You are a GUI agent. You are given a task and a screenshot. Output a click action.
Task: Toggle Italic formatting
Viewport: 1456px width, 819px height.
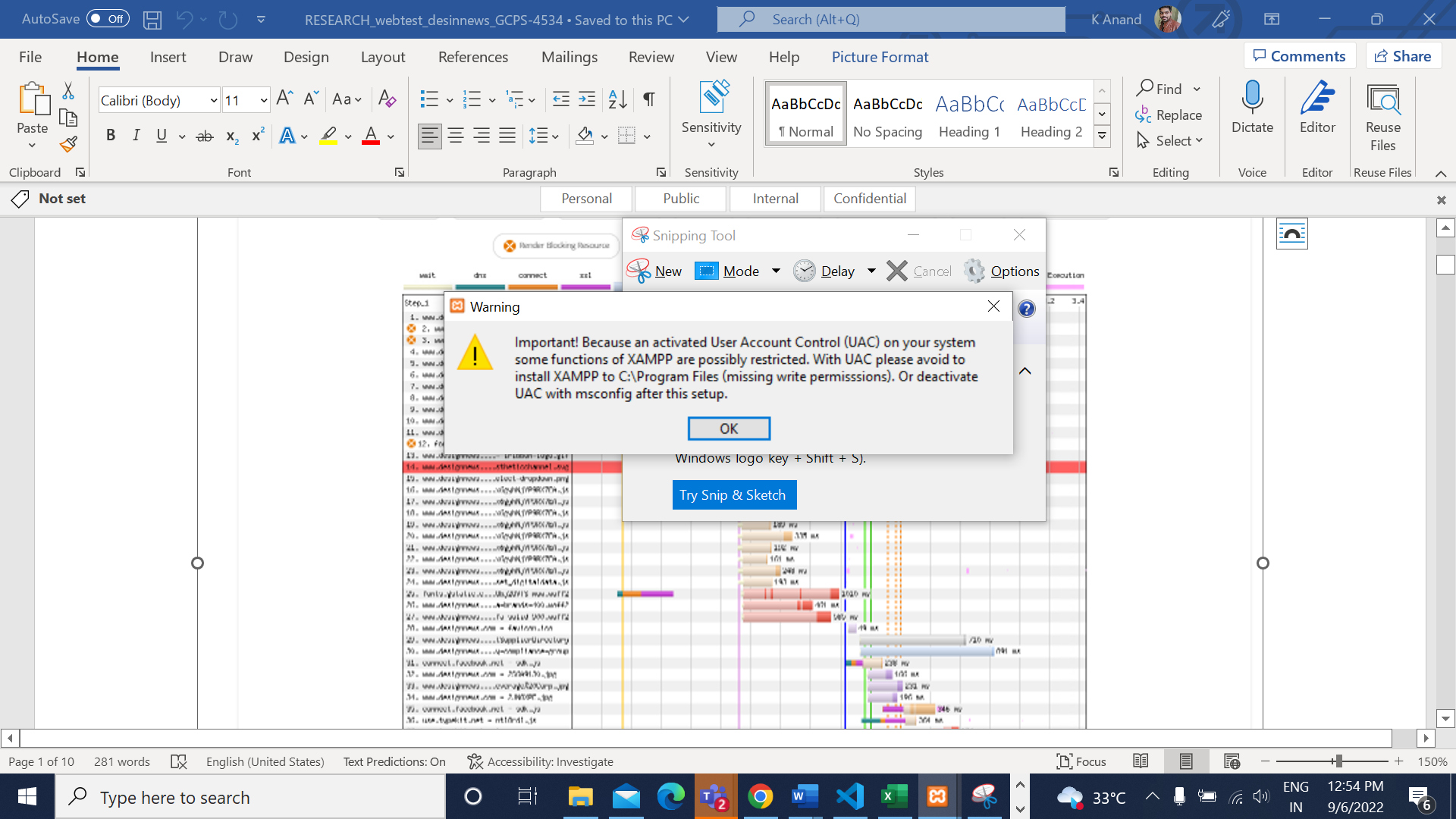click(x=136, y=136)
